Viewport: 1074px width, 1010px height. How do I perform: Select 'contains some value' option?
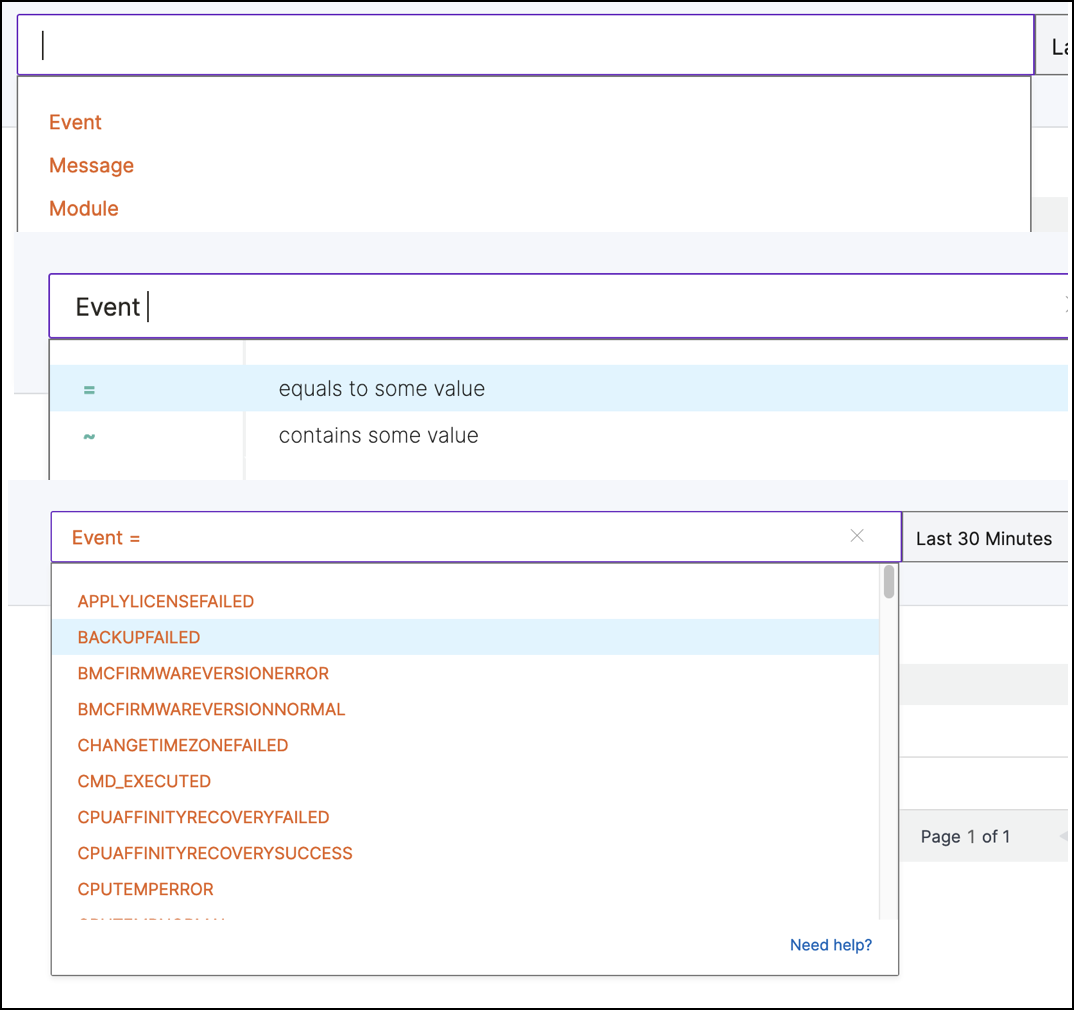coord(378,435)
